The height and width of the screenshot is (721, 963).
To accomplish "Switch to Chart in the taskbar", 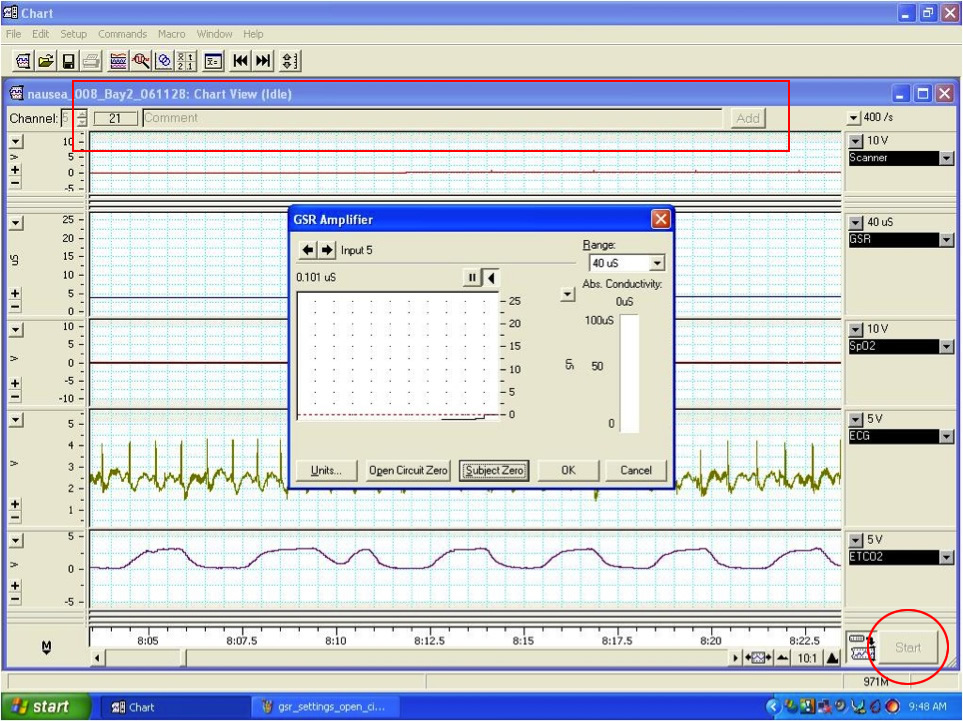I will pyautogui.click(x=173, y=707).
